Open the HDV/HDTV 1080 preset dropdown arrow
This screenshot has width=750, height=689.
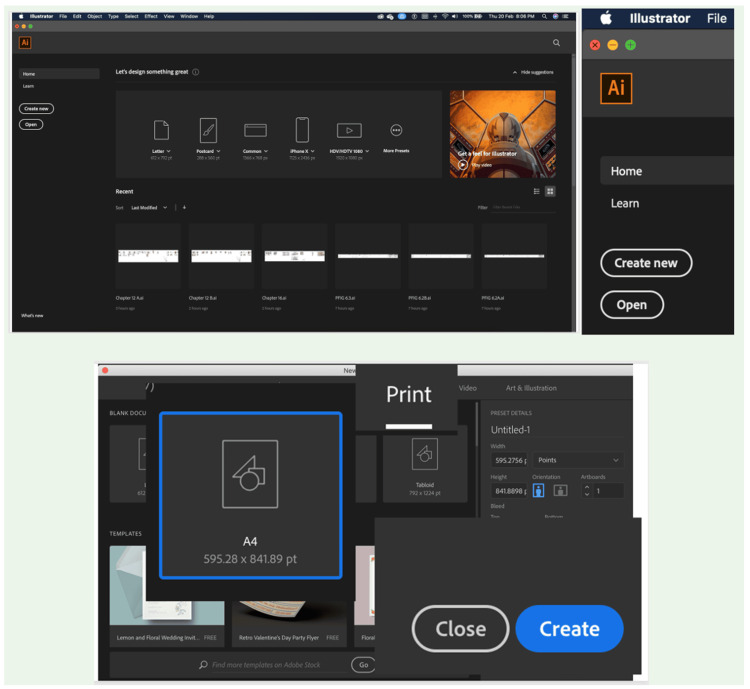[x=367, y=151]
